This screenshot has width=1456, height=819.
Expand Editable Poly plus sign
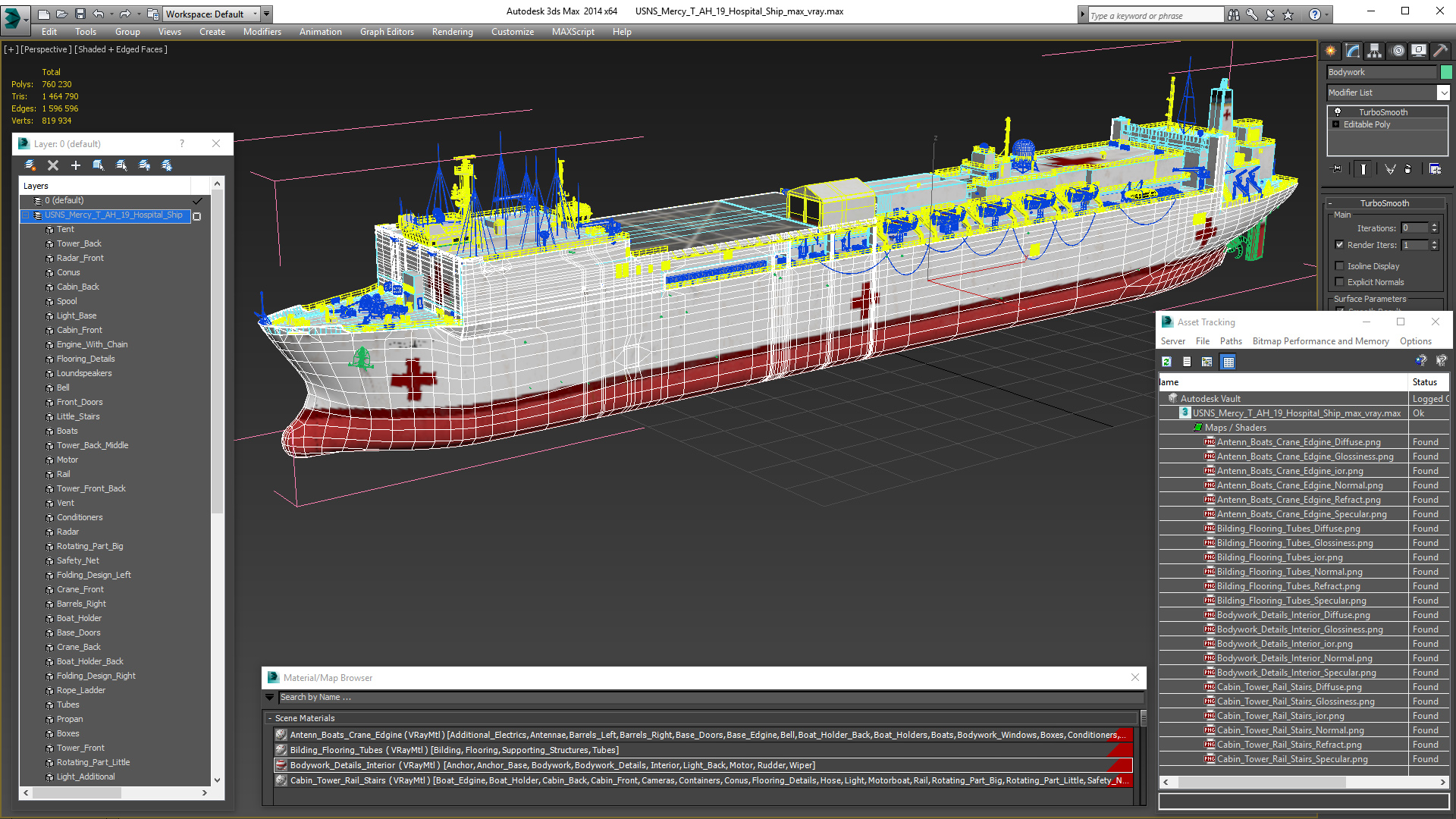coord(1336,124)
